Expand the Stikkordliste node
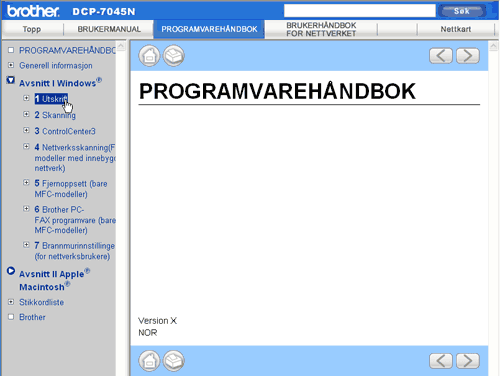Image resolution: width=500 pixels, height=376 pixels. (11, 302)
